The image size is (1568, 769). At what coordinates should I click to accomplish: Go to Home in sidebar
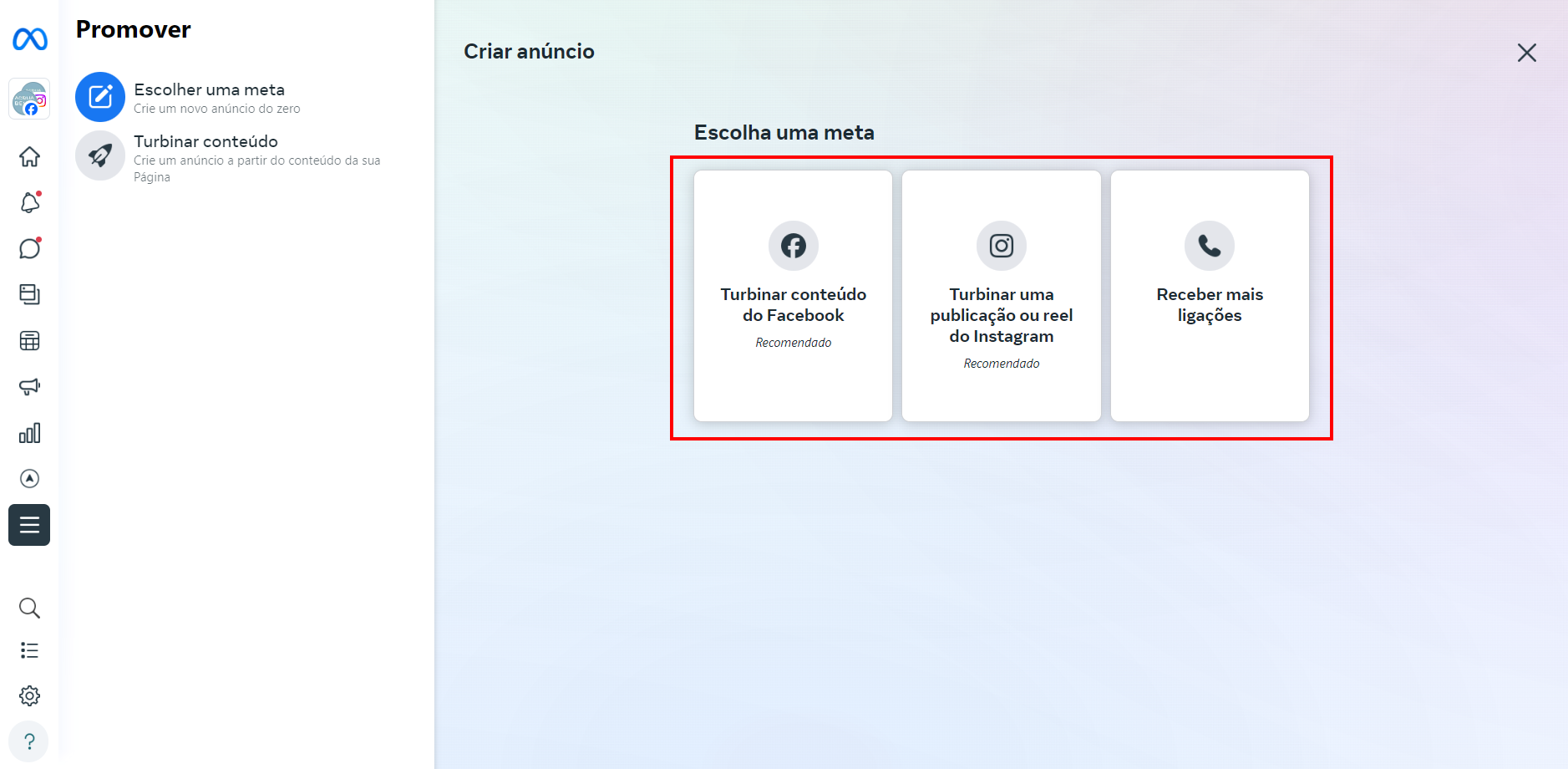point(29,156)
